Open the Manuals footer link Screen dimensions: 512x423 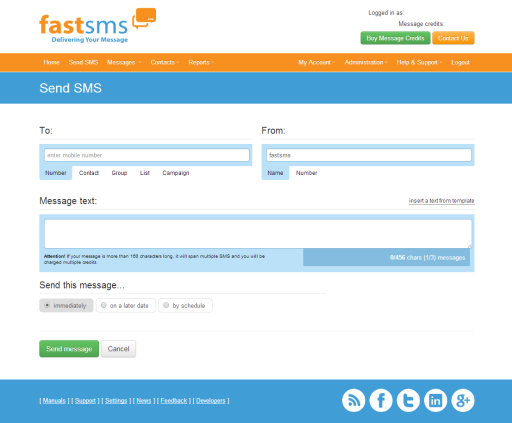pyautogui.click(x=54, y=400)
